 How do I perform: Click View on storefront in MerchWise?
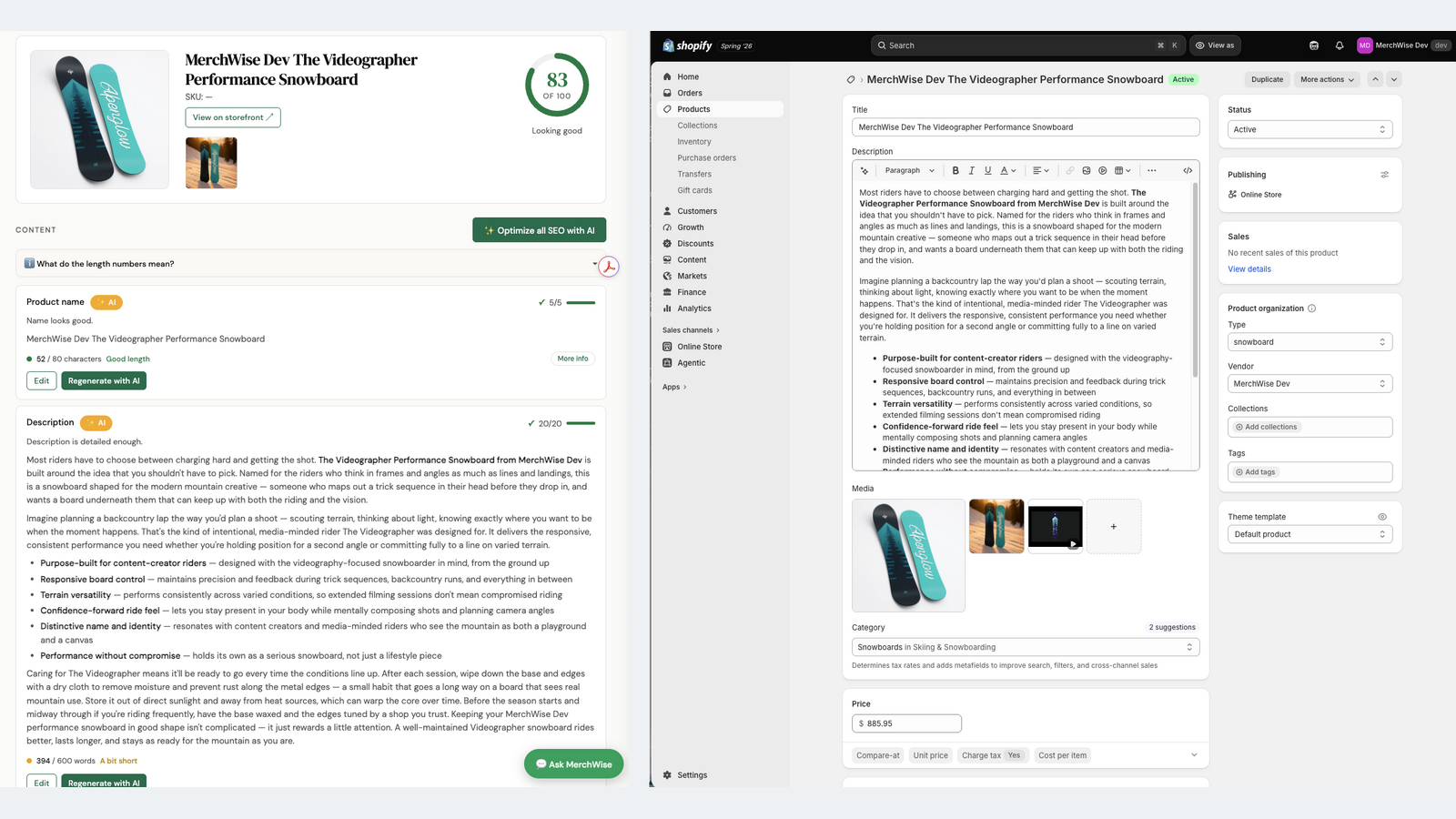[x=233, y=117]
